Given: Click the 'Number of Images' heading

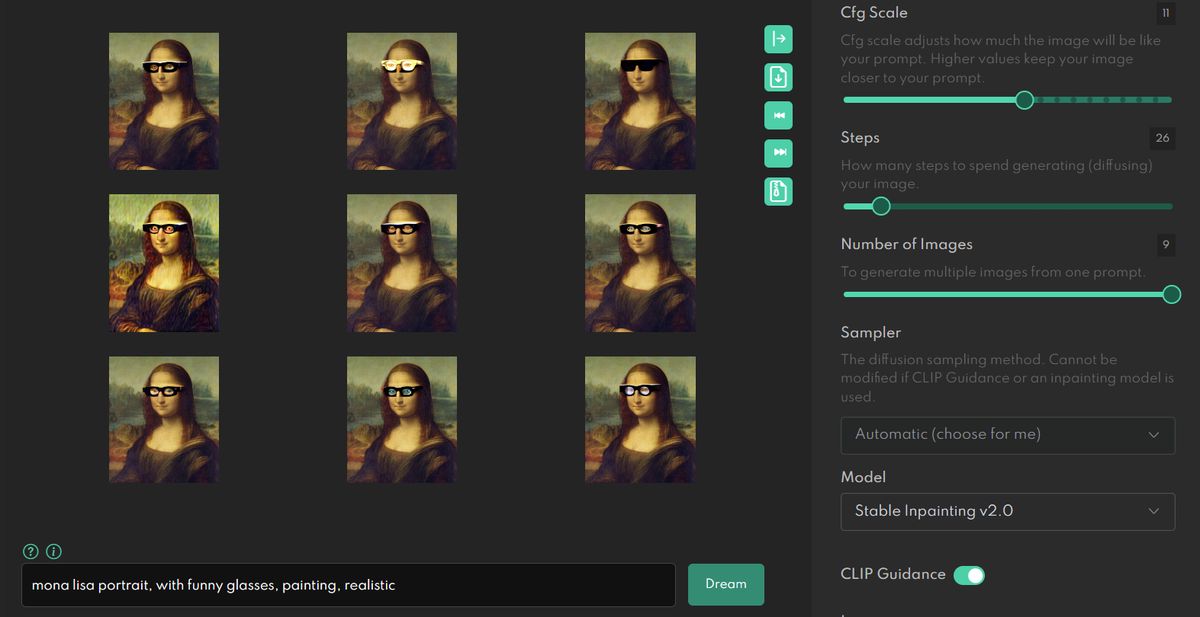Looking at the screenshot, I should (907, 244).
